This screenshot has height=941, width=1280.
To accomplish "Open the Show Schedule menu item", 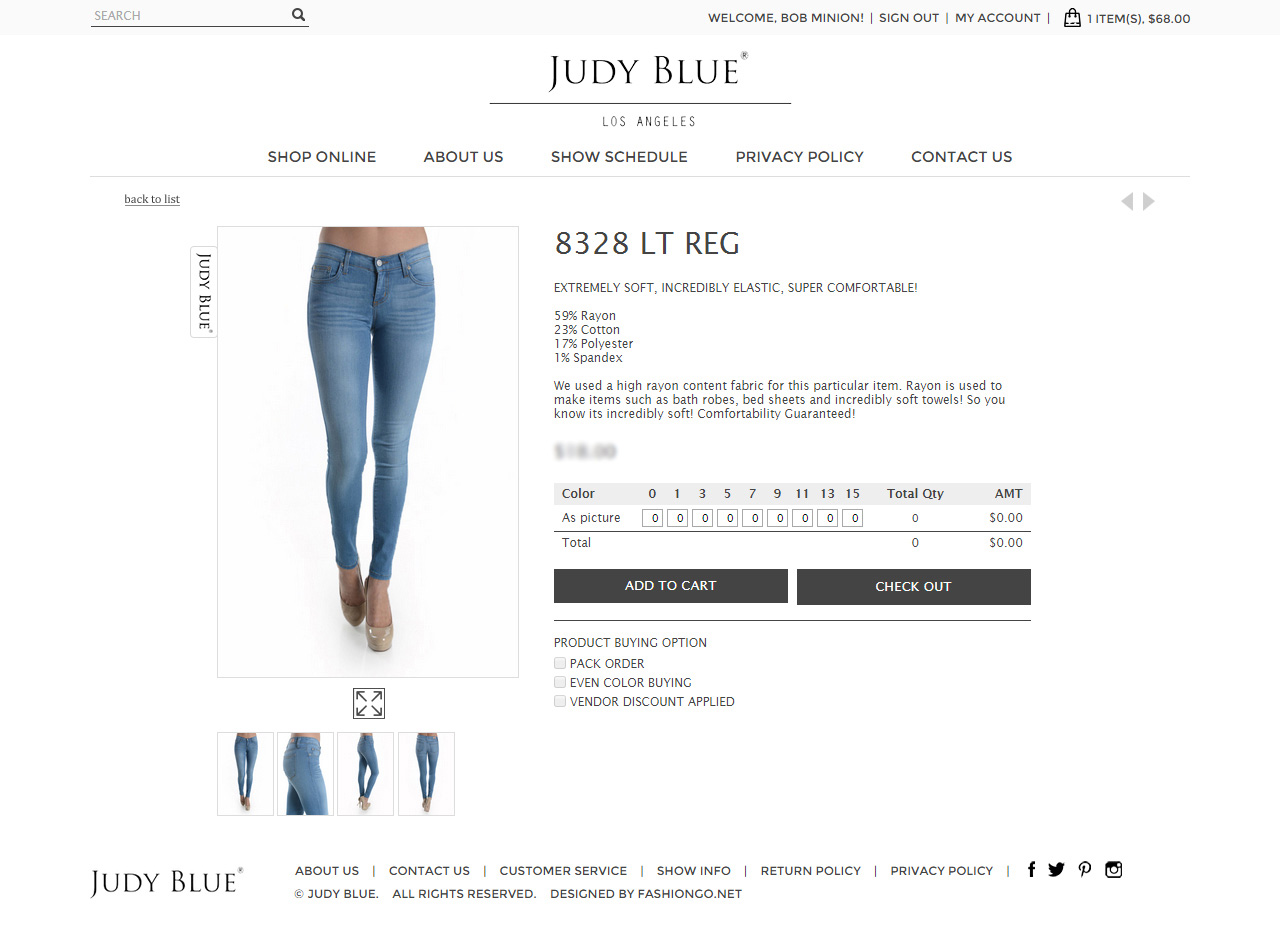I will tap(619, 157).
